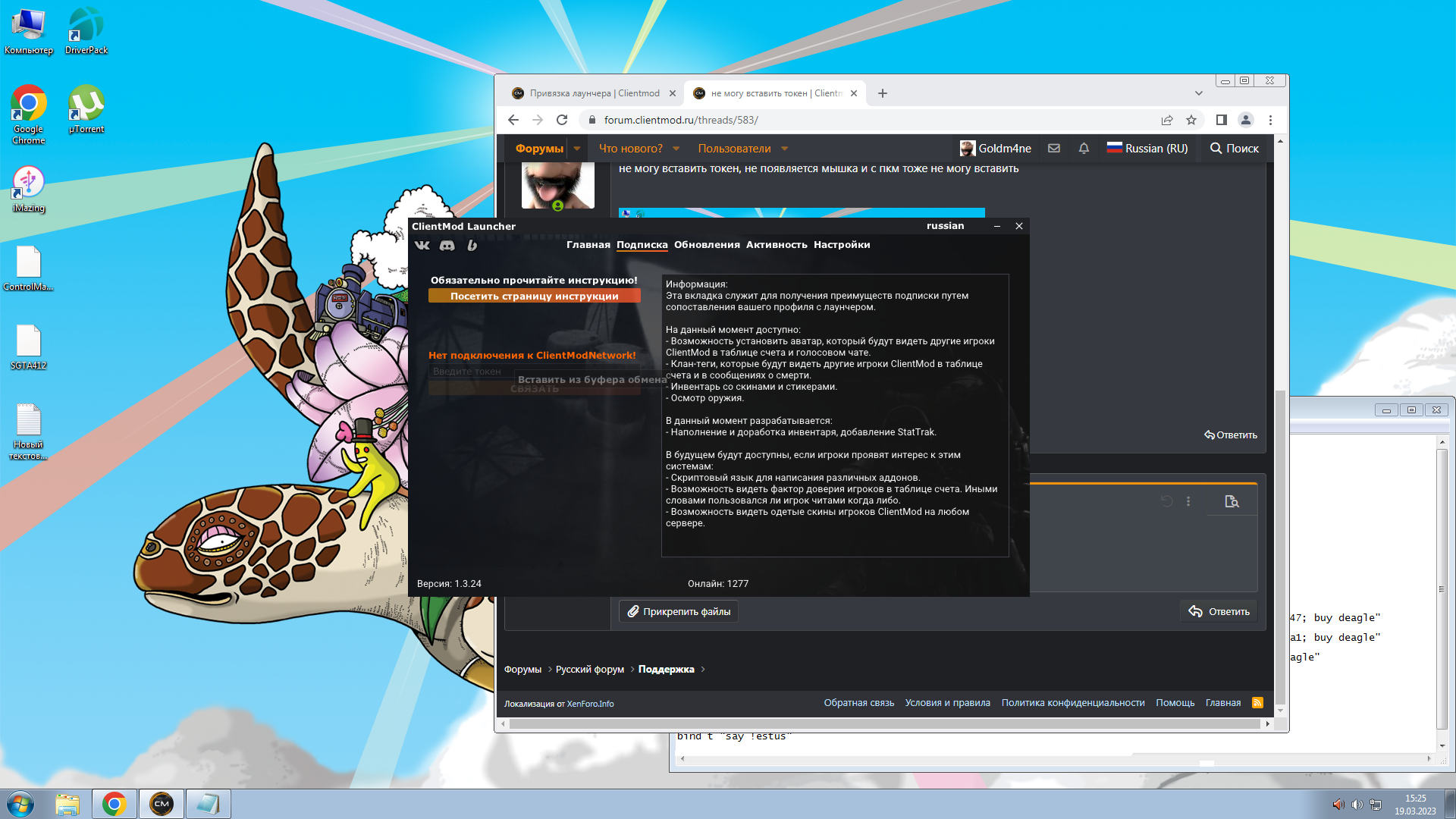Switch to the Обновления launcher tab
The width and height of the screenshot is (1456, 819).
(707, 245)
